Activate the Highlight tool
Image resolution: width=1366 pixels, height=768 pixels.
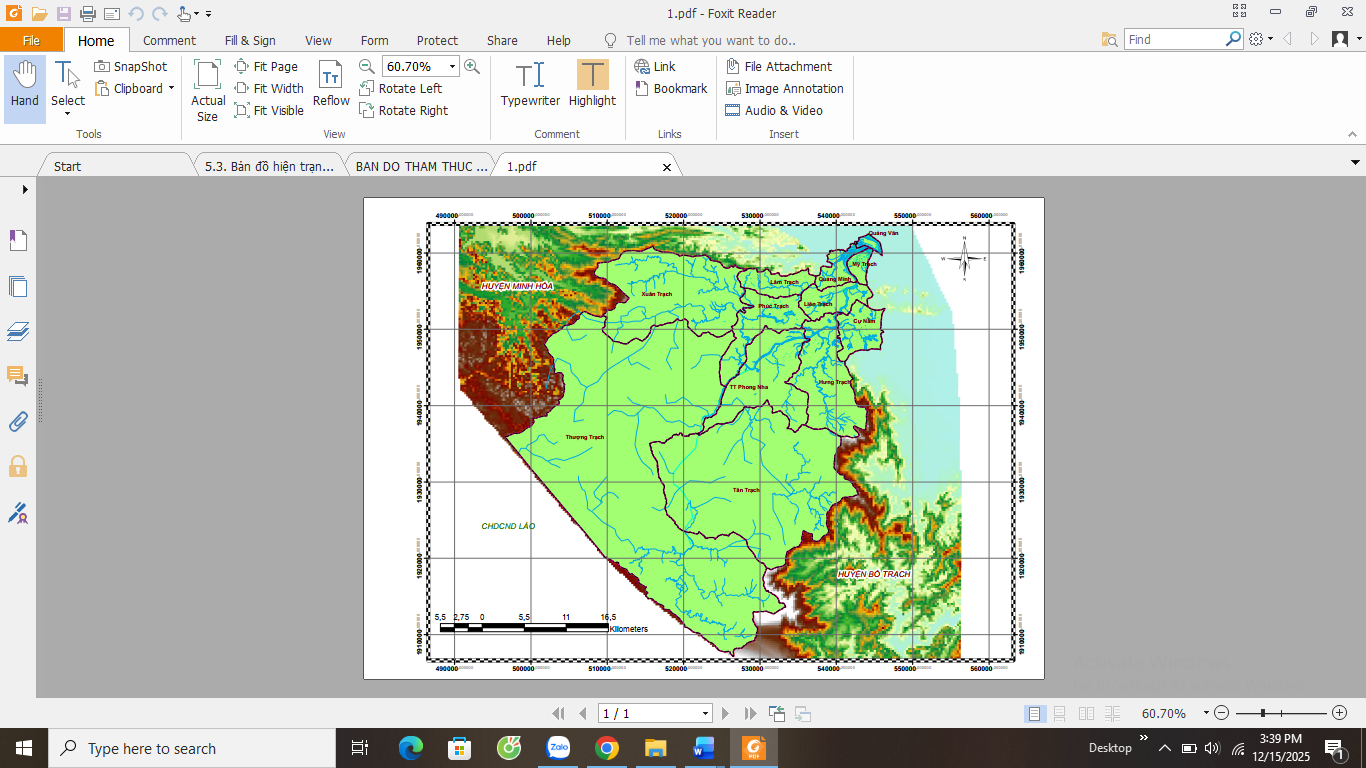pos(592,84)
